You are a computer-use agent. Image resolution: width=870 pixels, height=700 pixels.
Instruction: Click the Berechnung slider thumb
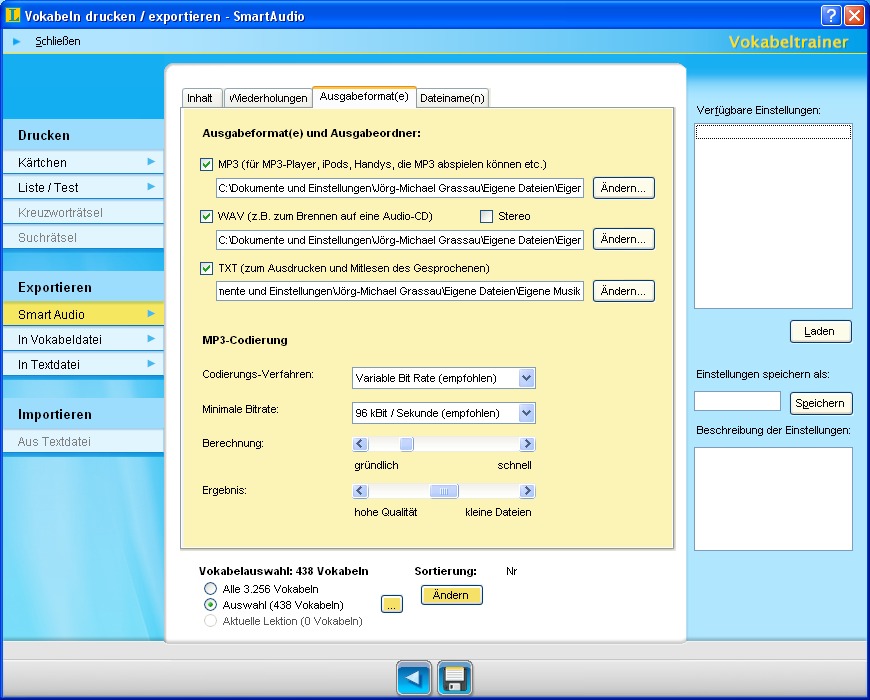[406, 444]
